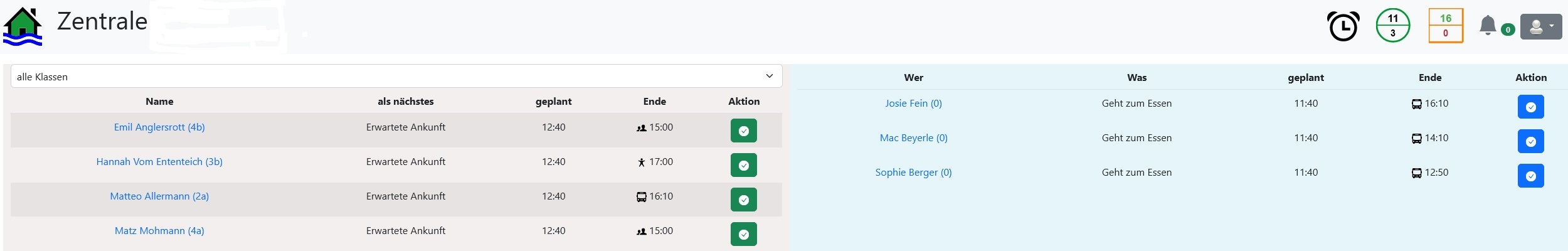This screenshot has height=251, width=1568.
Task: Click the green circle counter 11/3
Action: pos(1392,26)
